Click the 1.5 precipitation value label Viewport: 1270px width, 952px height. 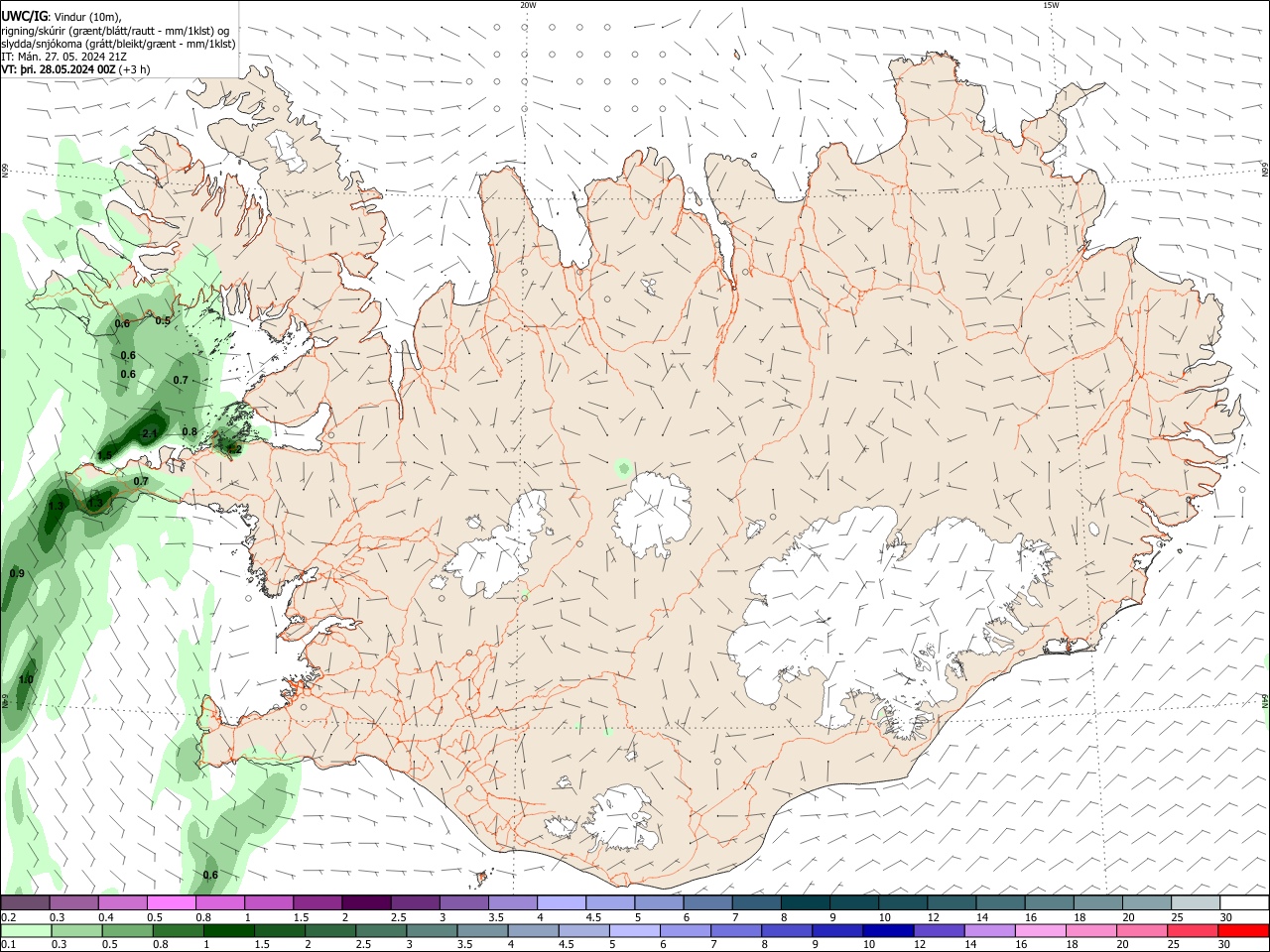104,455
